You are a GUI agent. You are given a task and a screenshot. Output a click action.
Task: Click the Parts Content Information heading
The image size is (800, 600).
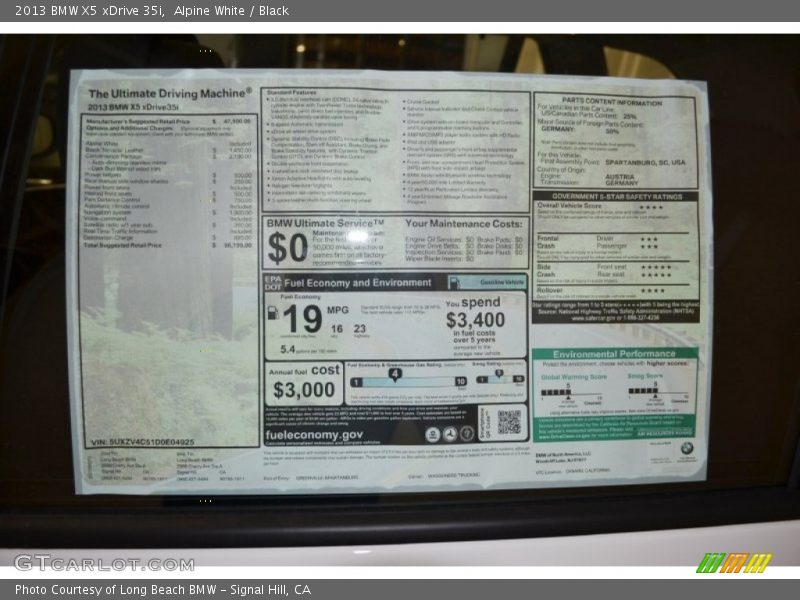pyautogui.click(x=612, y=102)
